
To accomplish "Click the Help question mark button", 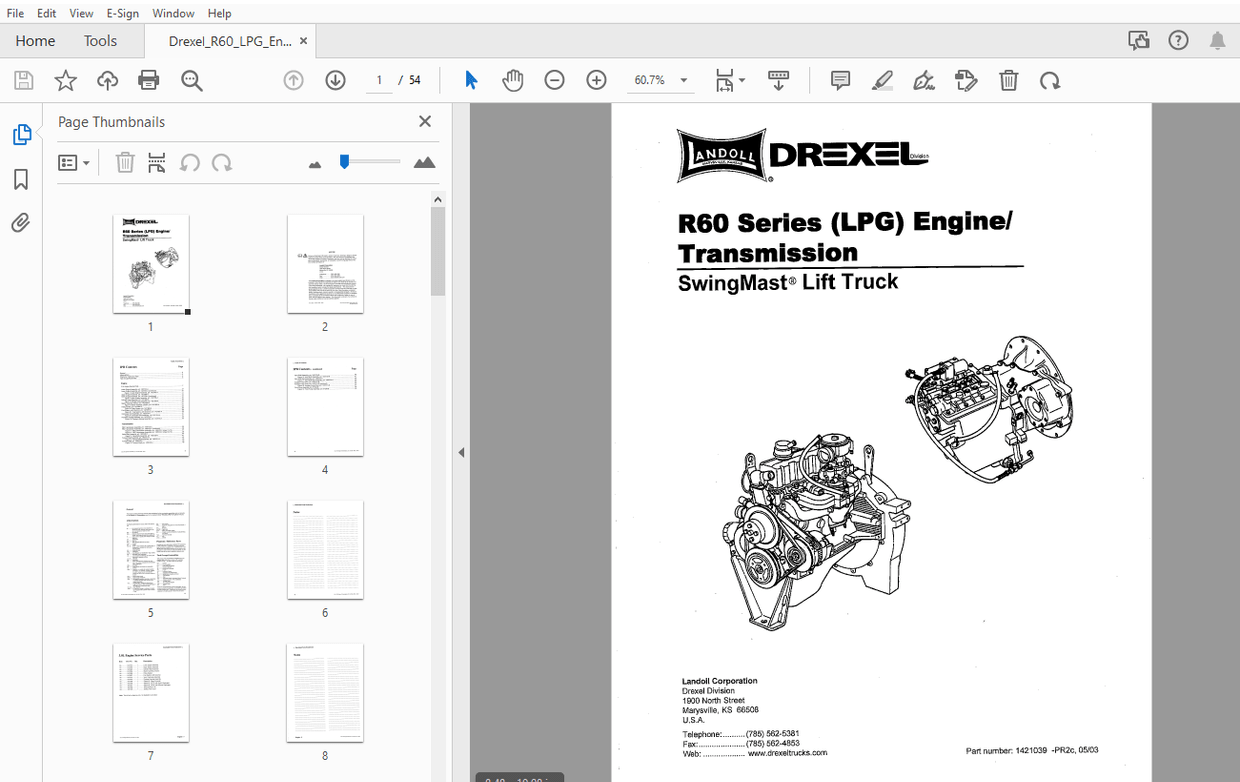I will (x=1178, y=40).
